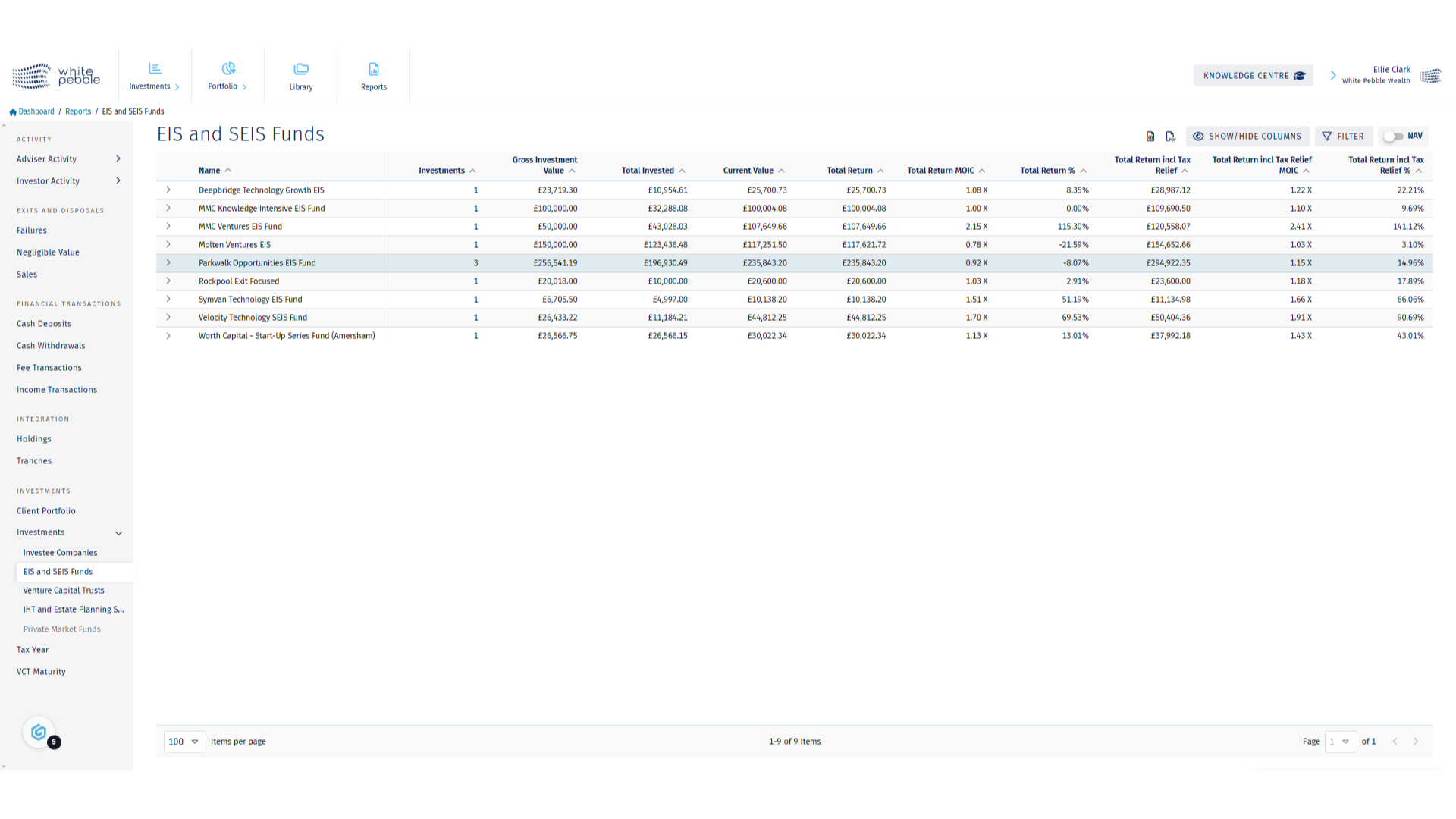Click the Dashboard home icon in breadcrumb
The height and width of the screenshot is (819, 1456).
(x=13, y=111)
